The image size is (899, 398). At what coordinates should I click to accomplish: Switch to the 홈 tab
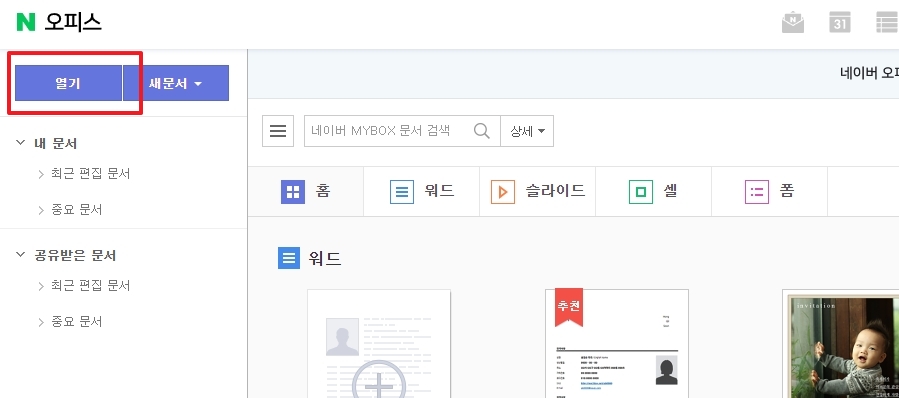tap(306, 192)
